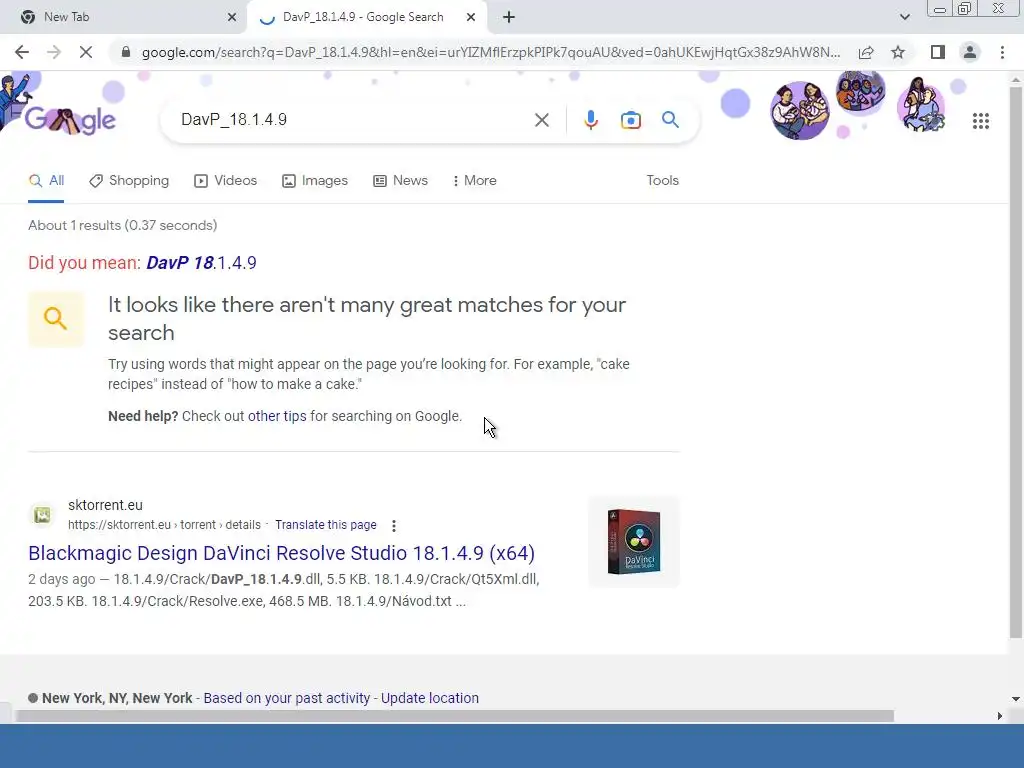1024x768 pixels.
Task: Switch to the New Tab tab
Action: pyautogui.click(x=123, y=17)
